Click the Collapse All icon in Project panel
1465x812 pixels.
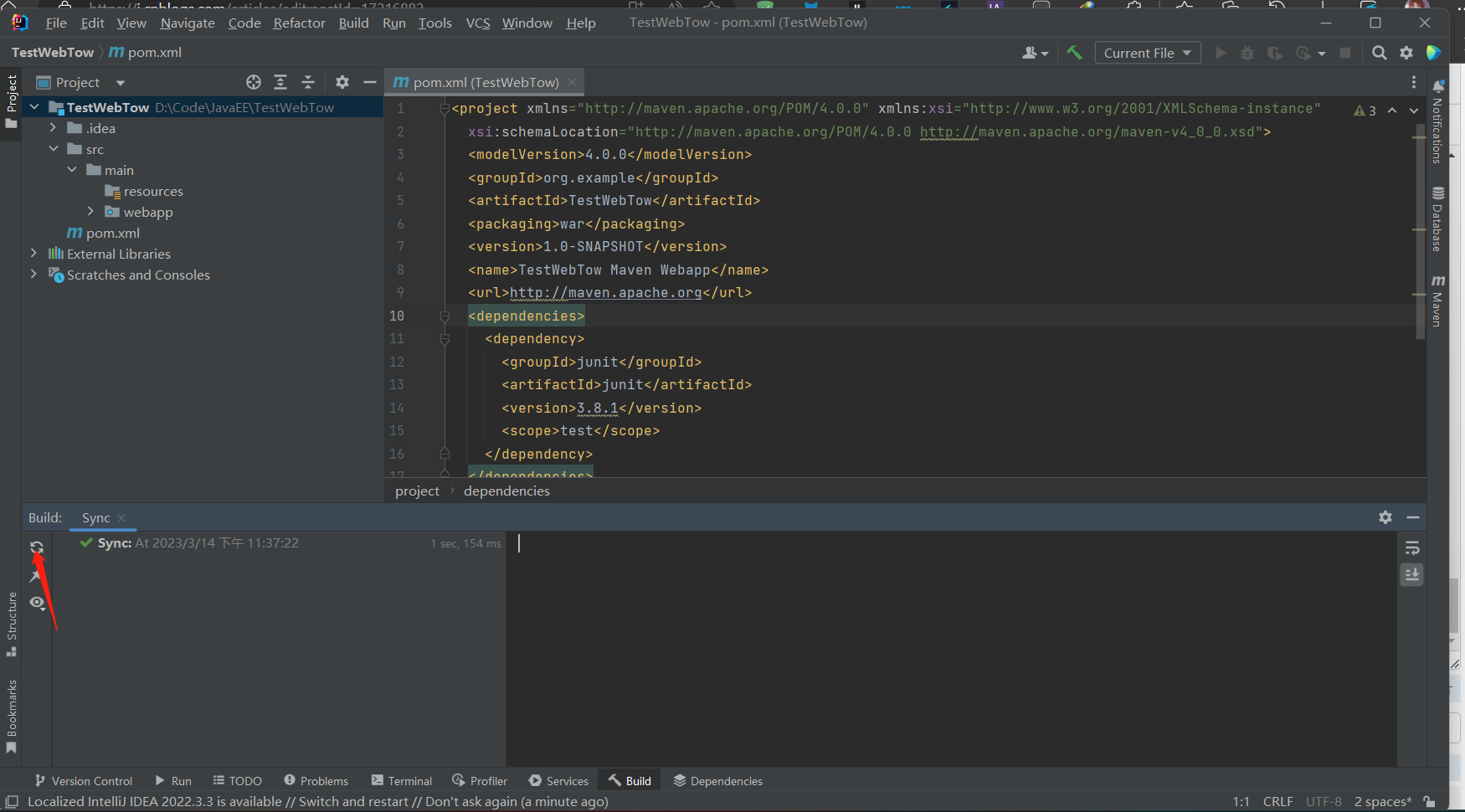(308, 82)
